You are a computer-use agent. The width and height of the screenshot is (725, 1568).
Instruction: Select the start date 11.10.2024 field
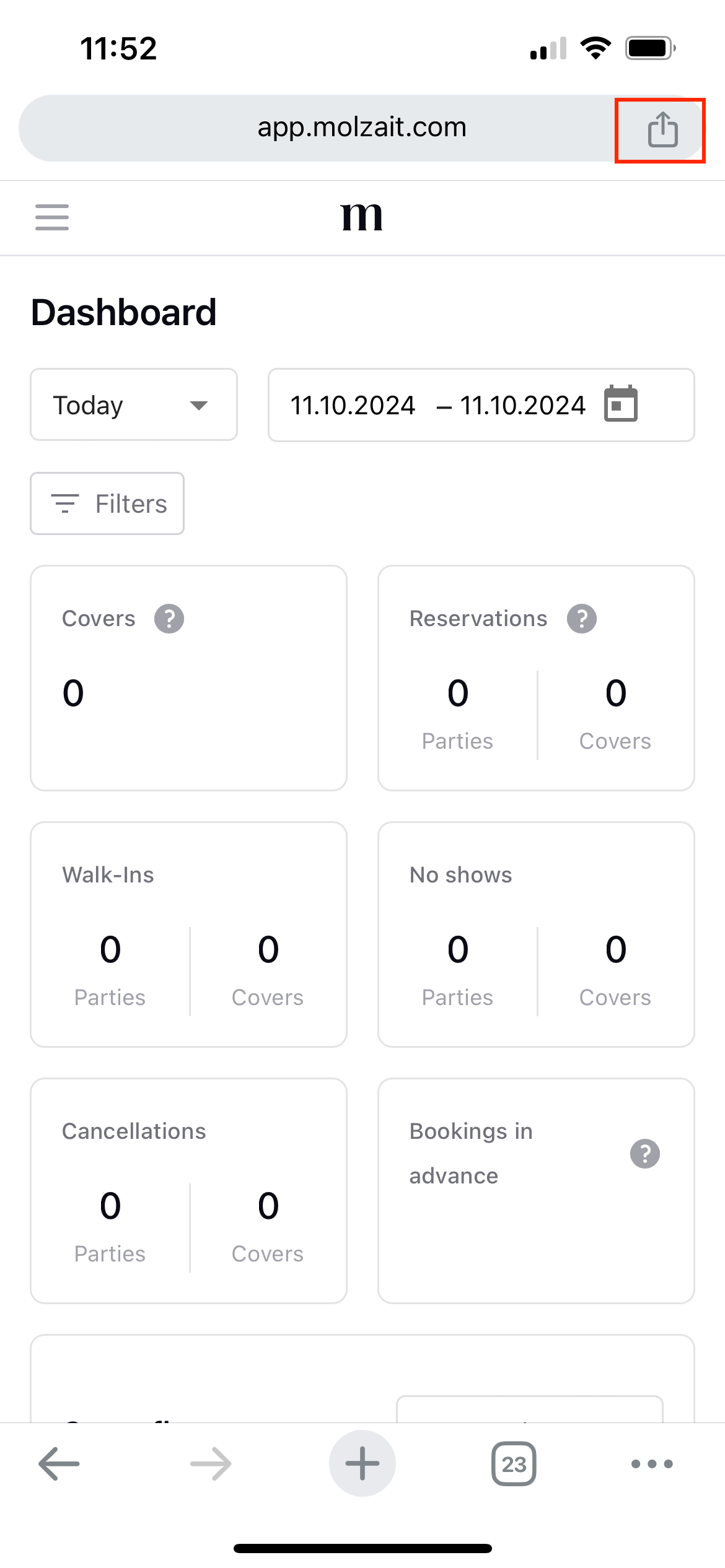[x=353, y=406]
